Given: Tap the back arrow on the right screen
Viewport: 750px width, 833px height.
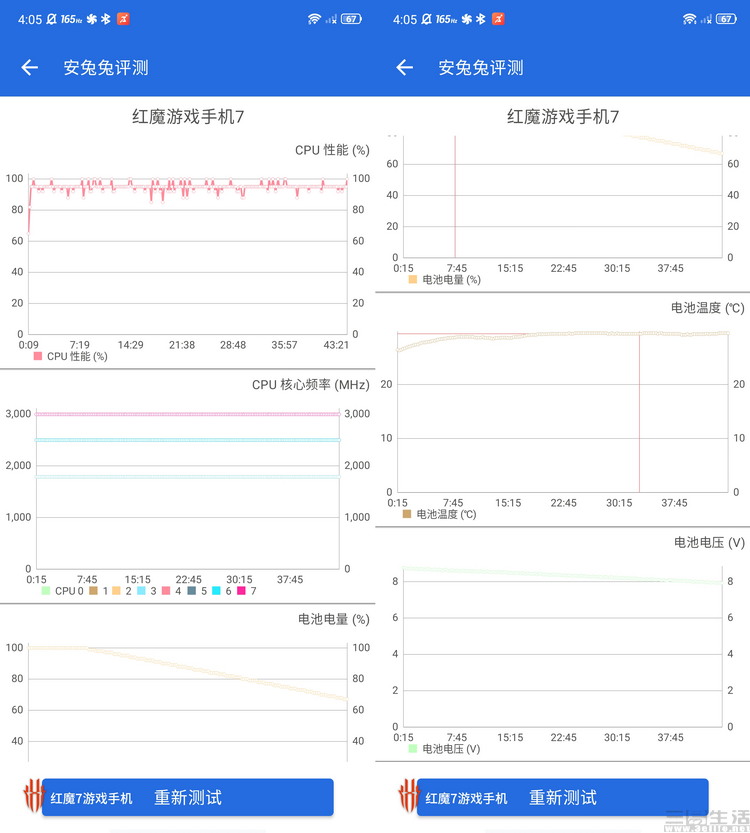Looking at the screenshot, I should click(x=405, y=67).
